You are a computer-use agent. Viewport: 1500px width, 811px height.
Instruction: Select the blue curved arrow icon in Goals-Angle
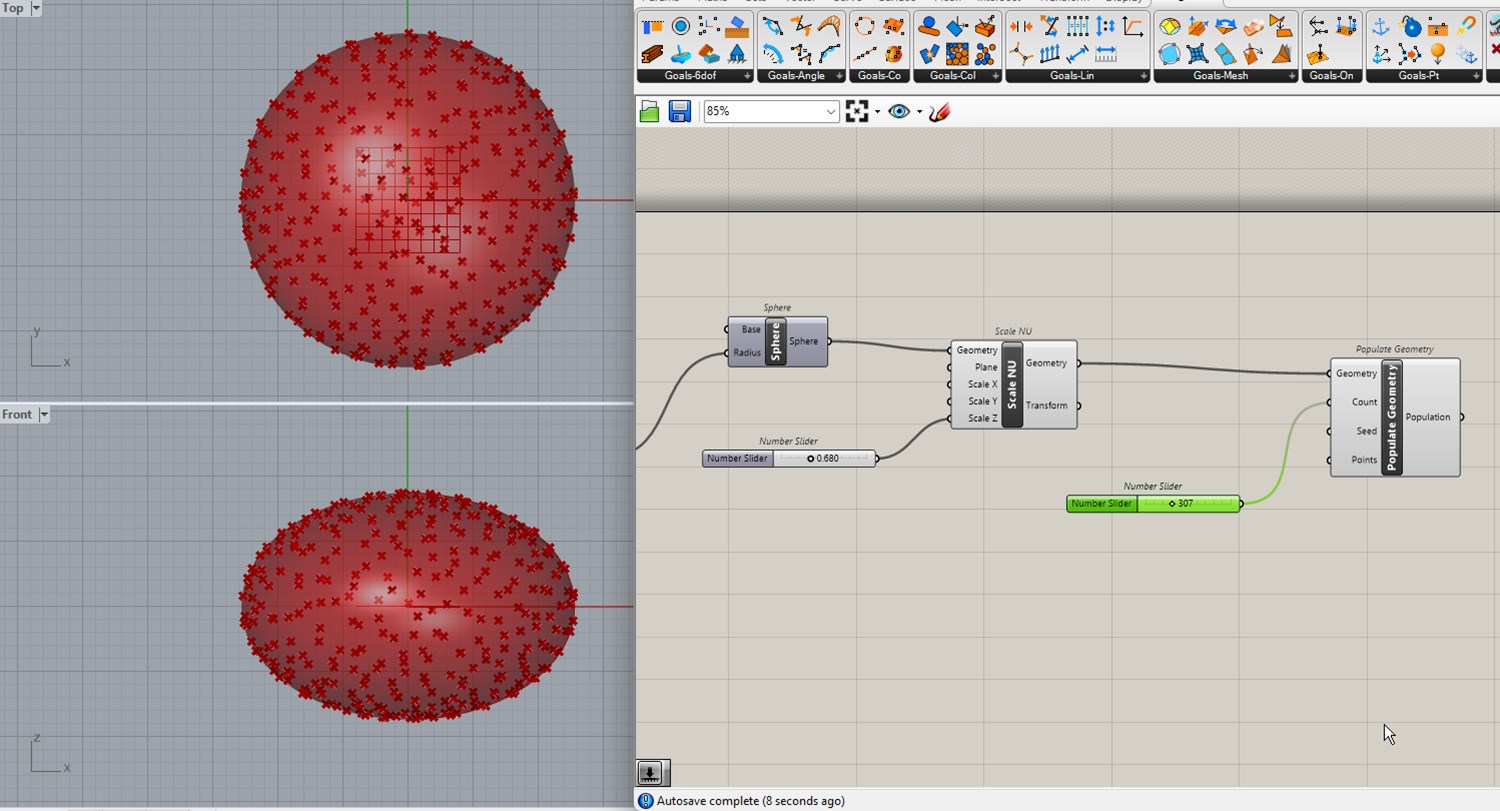click(773, 53)
